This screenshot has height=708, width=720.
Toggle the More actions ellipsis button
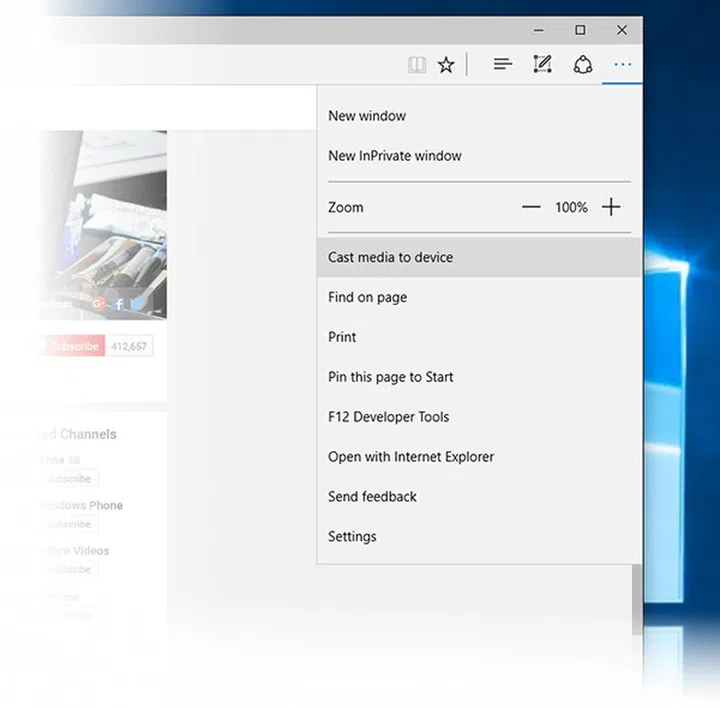point(623,65)
